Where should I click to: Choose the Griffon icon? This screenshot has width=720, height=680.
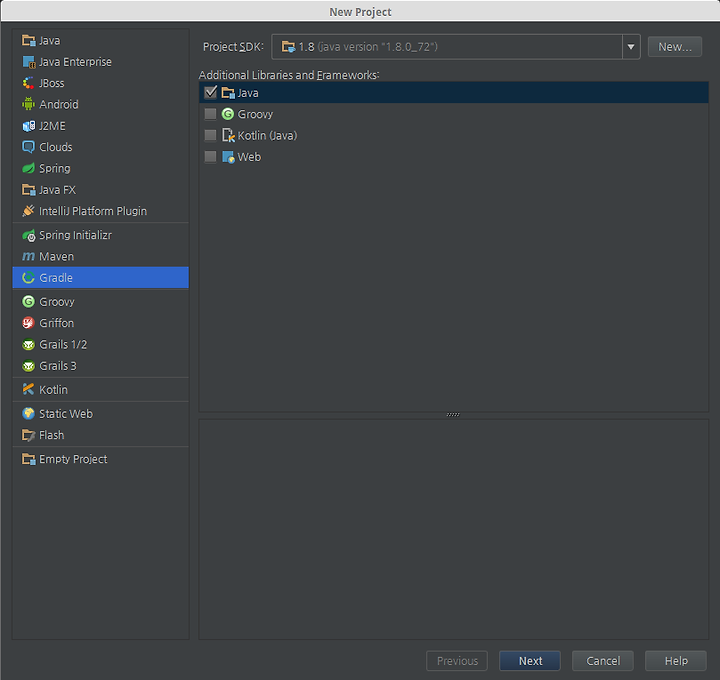28,323
